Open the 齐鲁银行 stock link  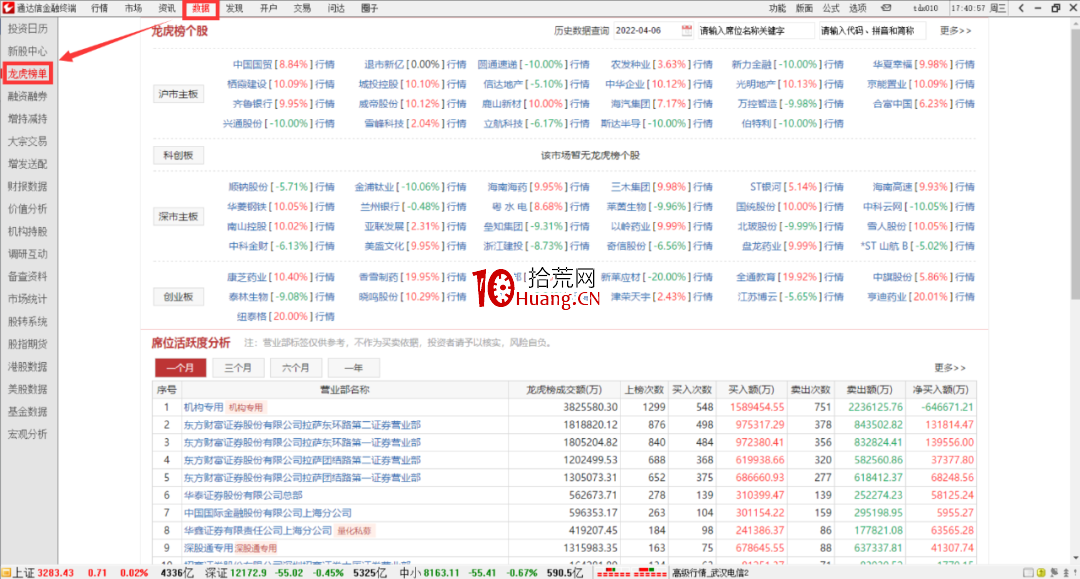click(252, 104)
